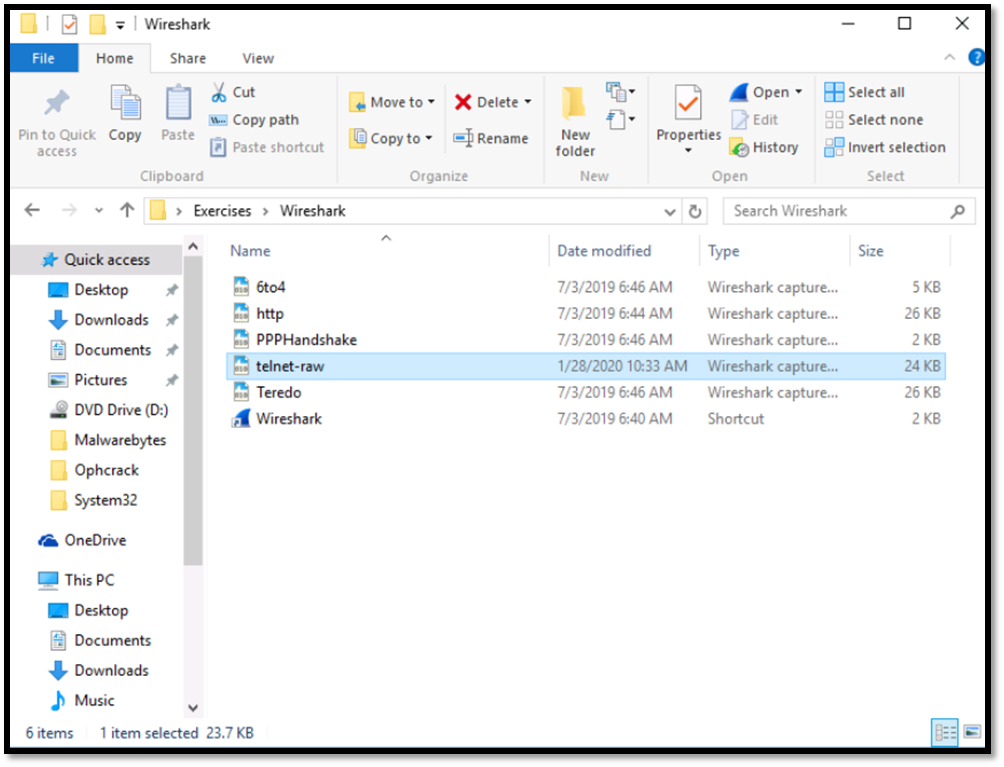Click Quick access in navigation pane
1004x767 pixels.
click(x=96, y=260)
